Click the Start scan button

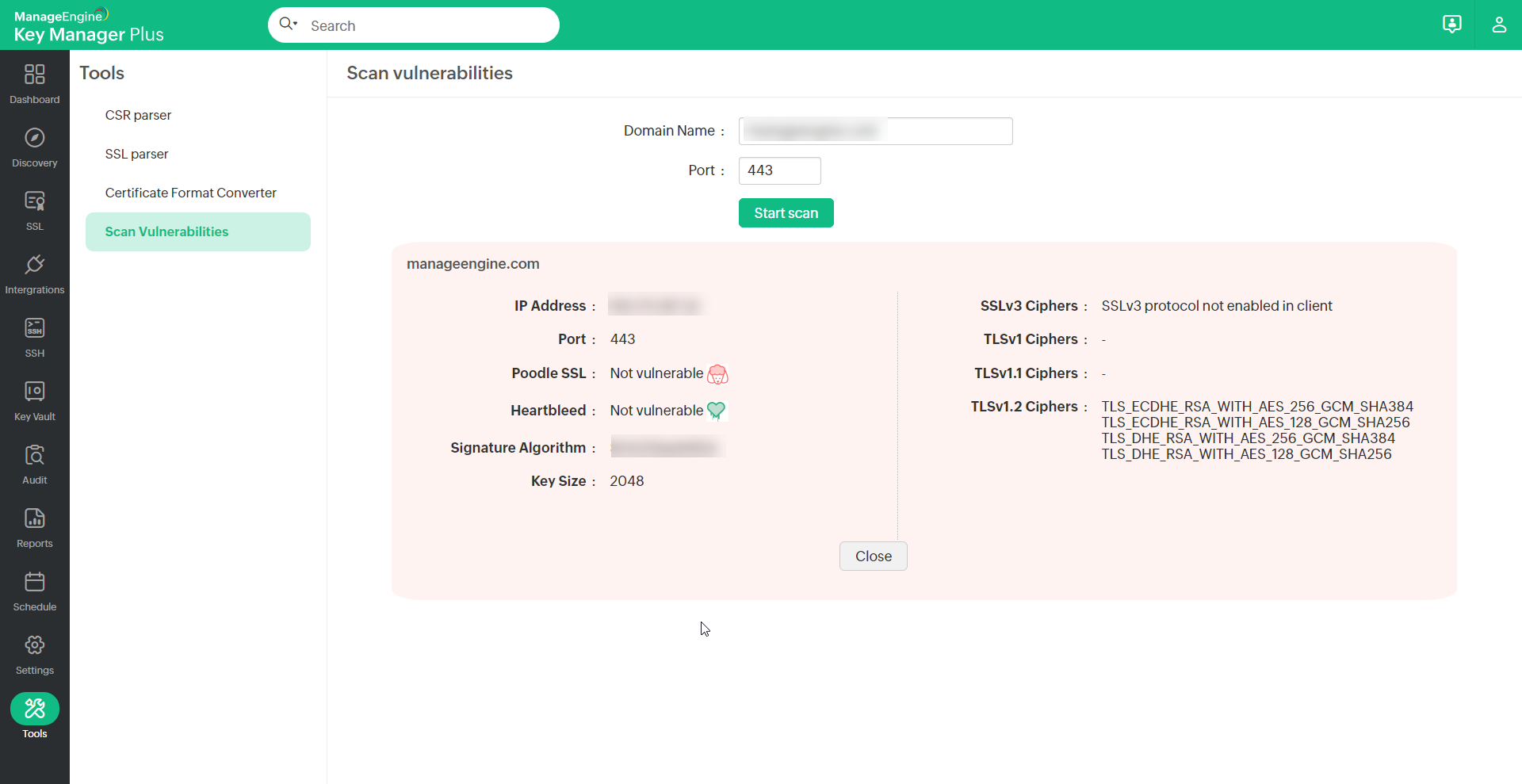pyautogui.click(x=786, y=213)
